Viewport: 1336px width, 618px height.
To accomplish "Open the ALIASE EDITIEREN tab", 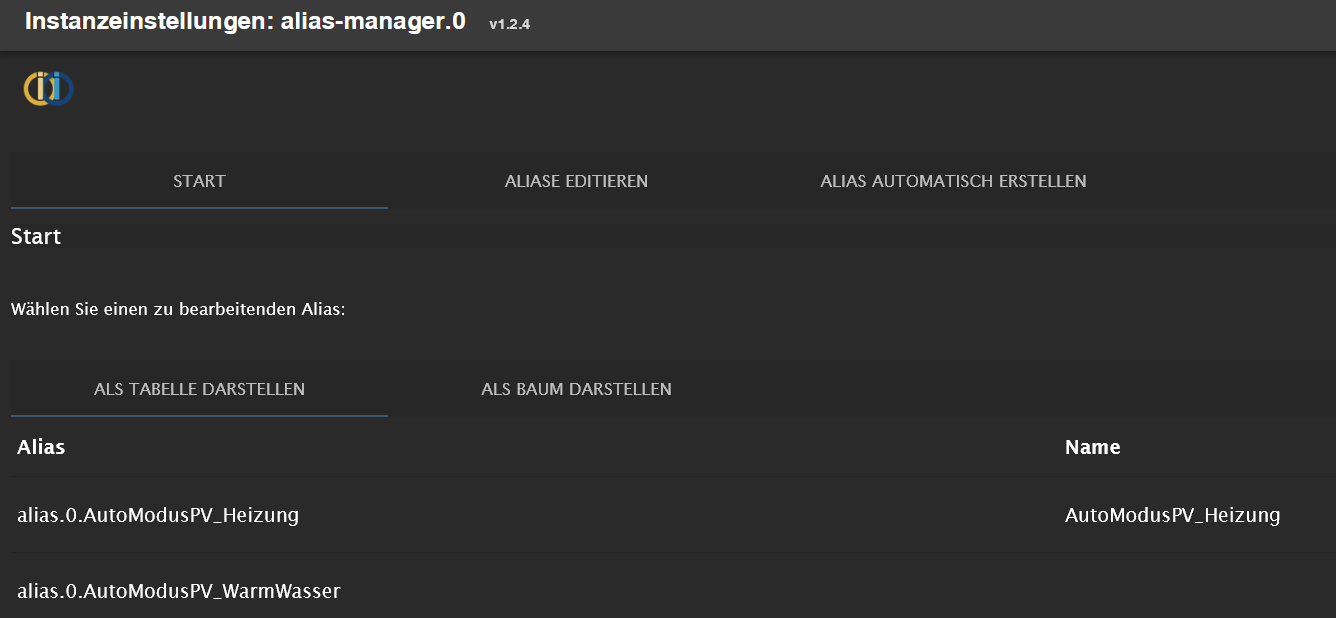I will (576, 181).
